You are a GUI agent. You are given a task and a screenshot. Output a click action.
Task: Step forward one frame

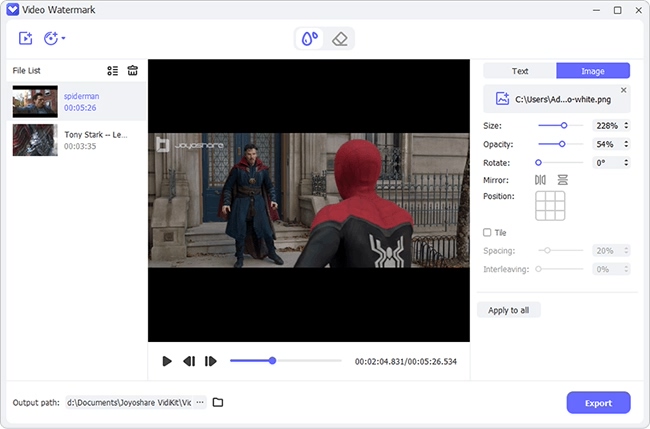pyautogui.click(x=211, y=361)
